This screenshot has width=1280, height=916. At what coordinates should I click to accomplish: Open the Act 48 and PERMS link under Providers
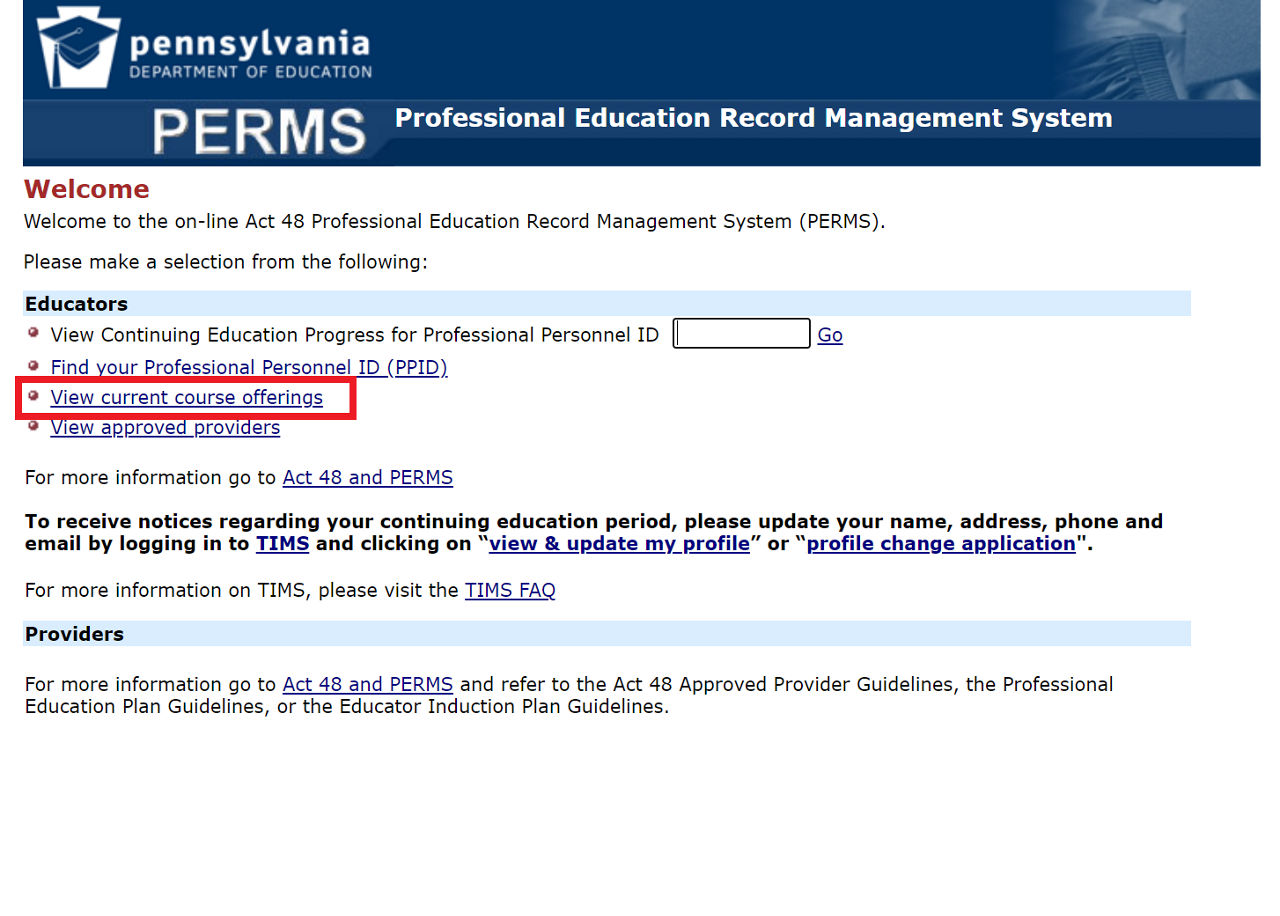367,684
